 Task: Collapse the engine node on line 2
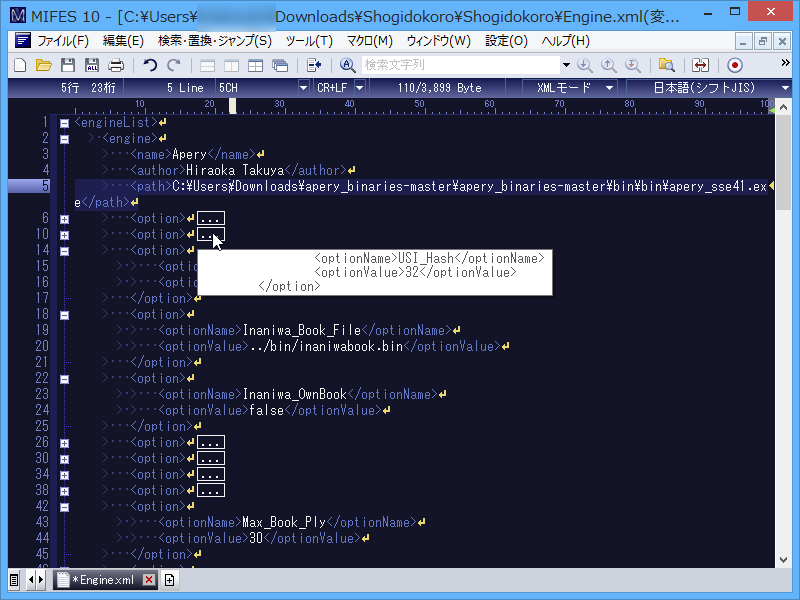(64, 139)
